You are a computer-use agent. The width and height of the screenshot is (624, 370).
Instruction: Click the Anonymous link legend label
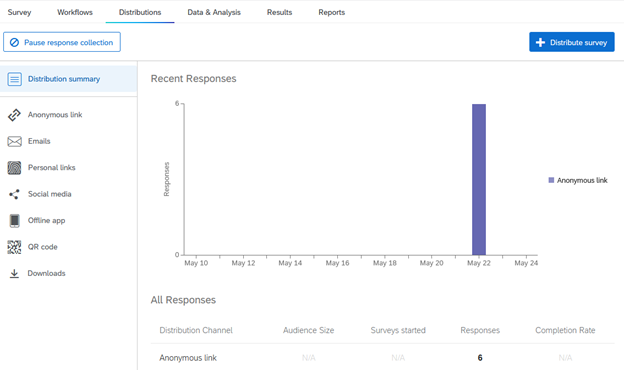pyautogui.click(x=582, y=180)
